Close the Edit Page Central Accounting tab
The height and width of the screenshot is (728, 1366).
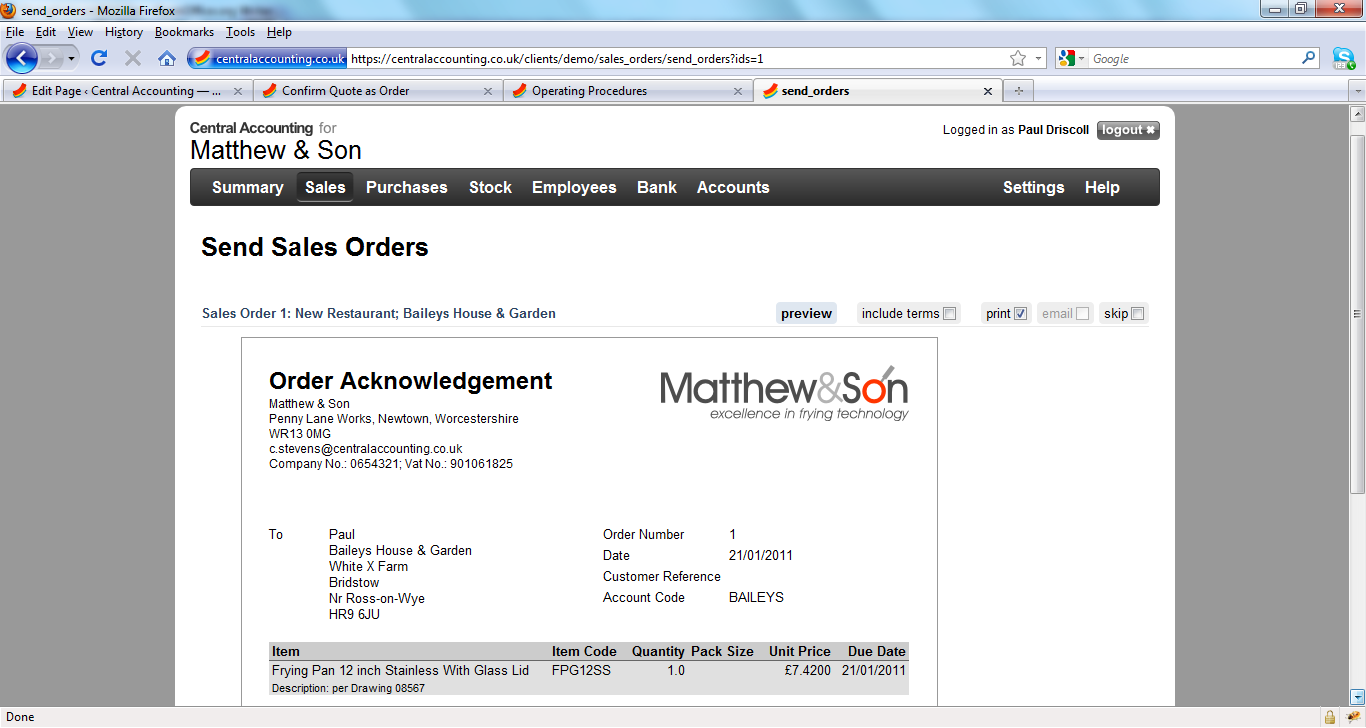click(238, 91)
